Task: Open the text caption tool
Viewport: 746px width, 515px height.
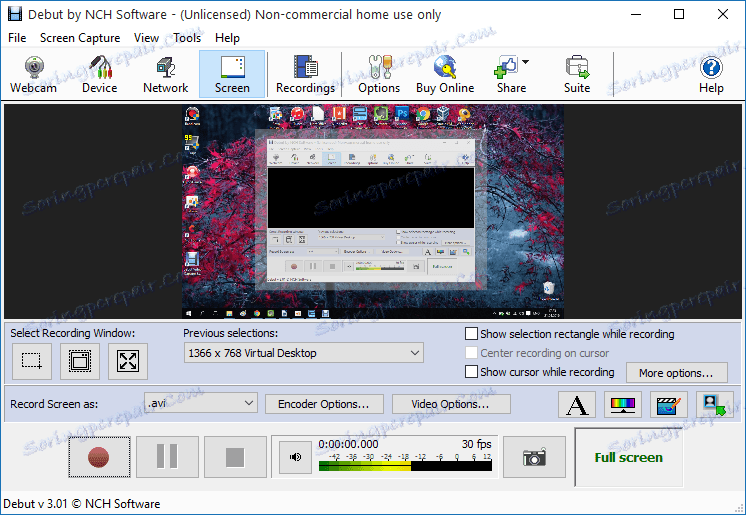Action: 577,405
